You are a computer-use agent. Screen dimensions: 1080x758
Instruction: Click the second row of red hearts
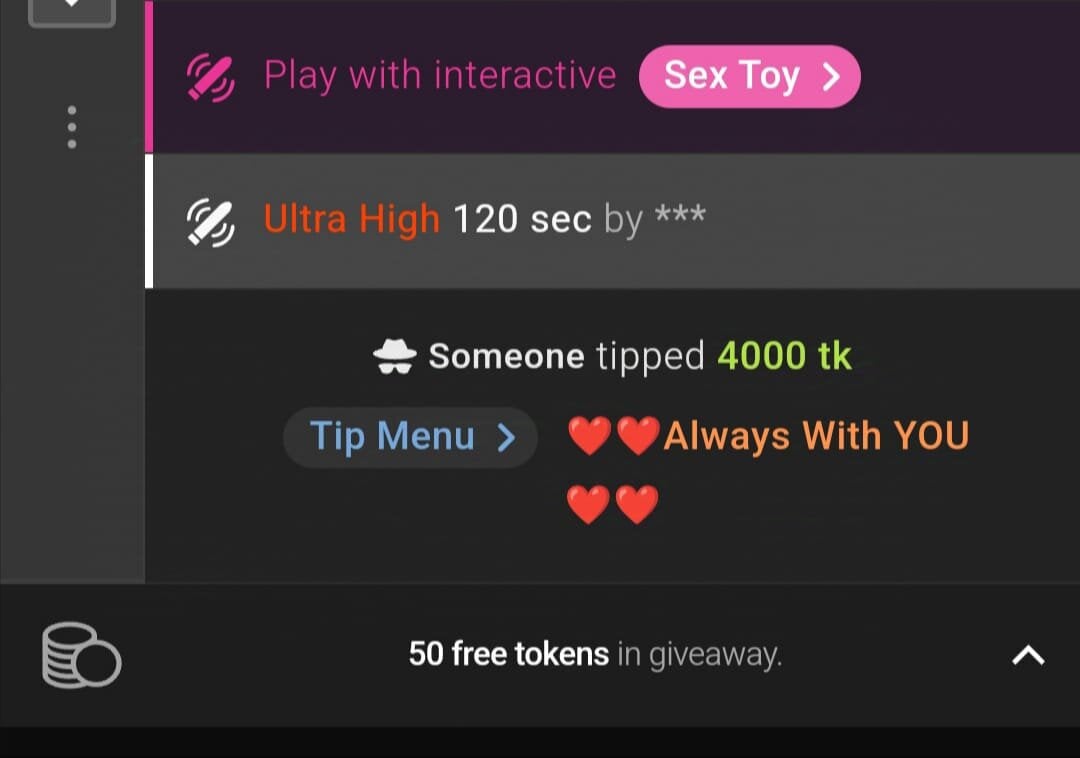613,505
